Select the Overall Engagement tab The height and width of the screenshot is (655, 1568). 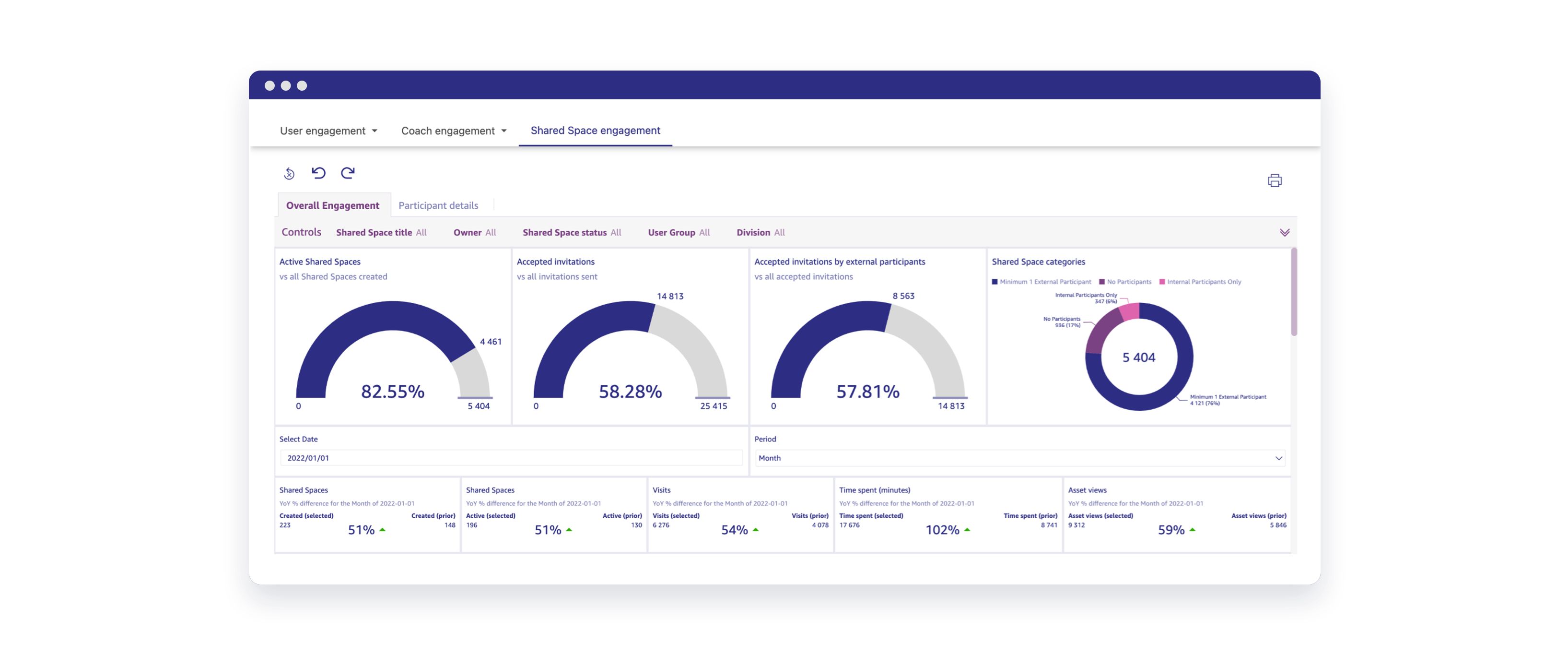(x=334, y=205)
